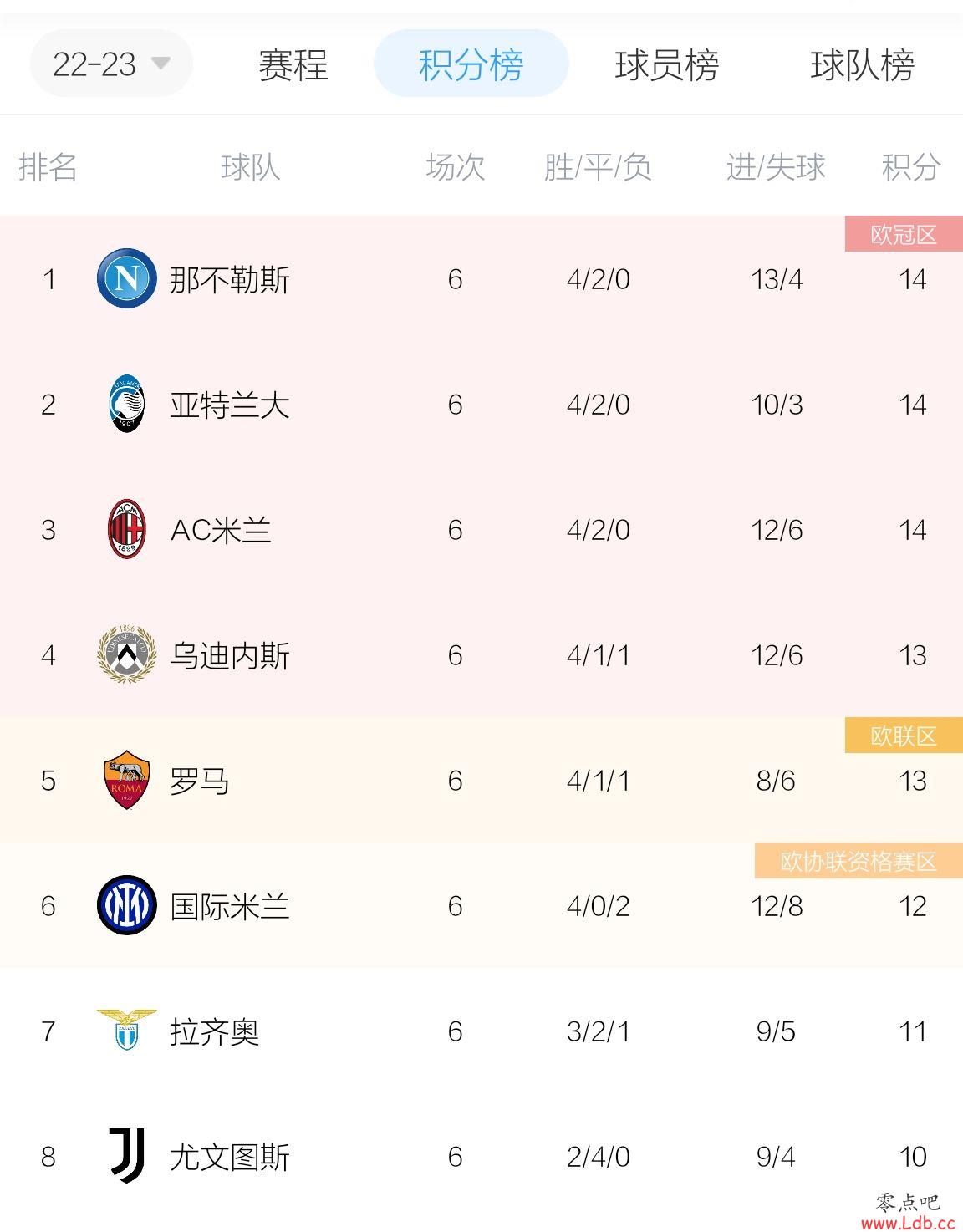
Task: Click the arrow beside 22-23 season
Action: [x=160, y=64]
